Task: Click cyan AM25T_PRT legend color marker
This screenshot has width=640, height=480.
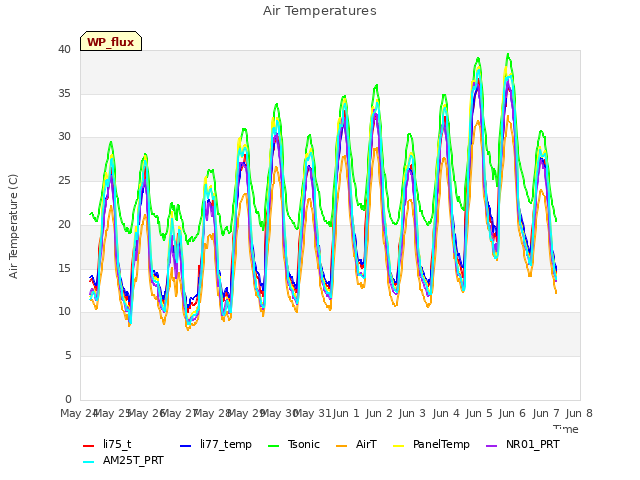Action: pyautogui.click(x=89, y=462)
